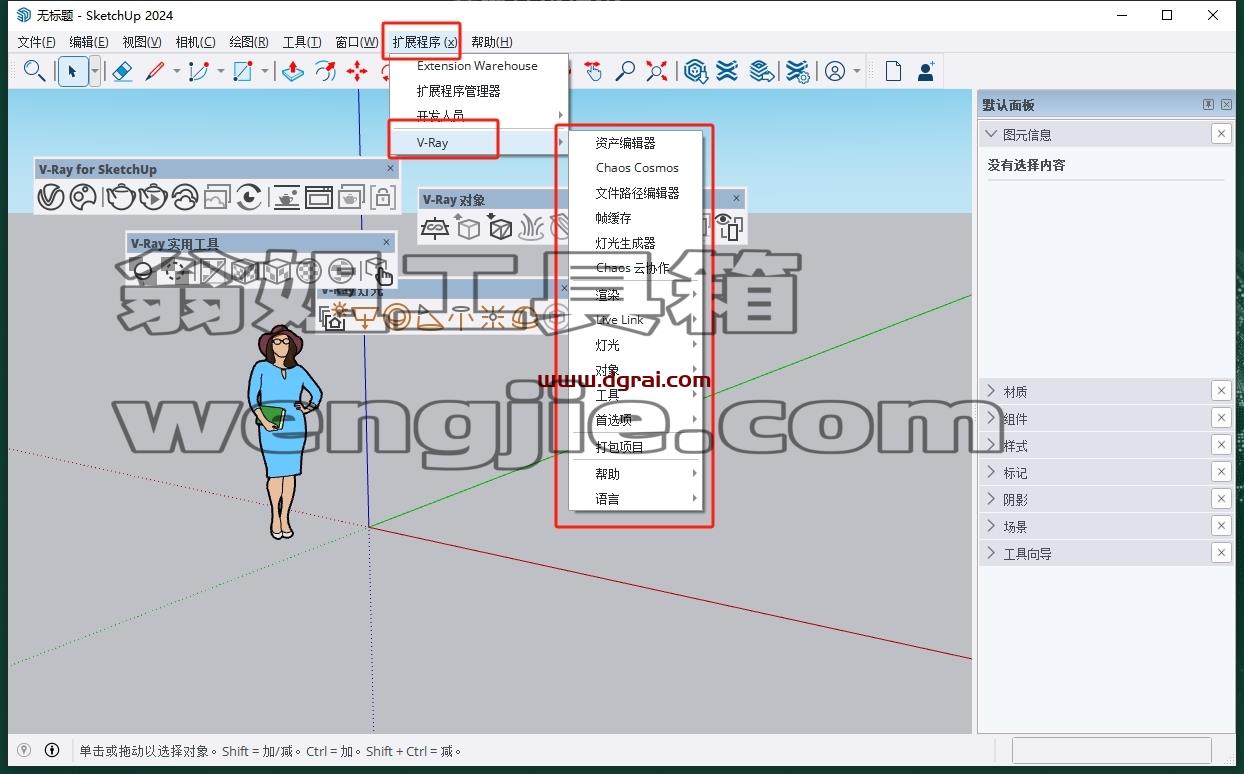
Task: Click sphere icon in V-Ray utilities toolbar
Action: coord(143,270)
